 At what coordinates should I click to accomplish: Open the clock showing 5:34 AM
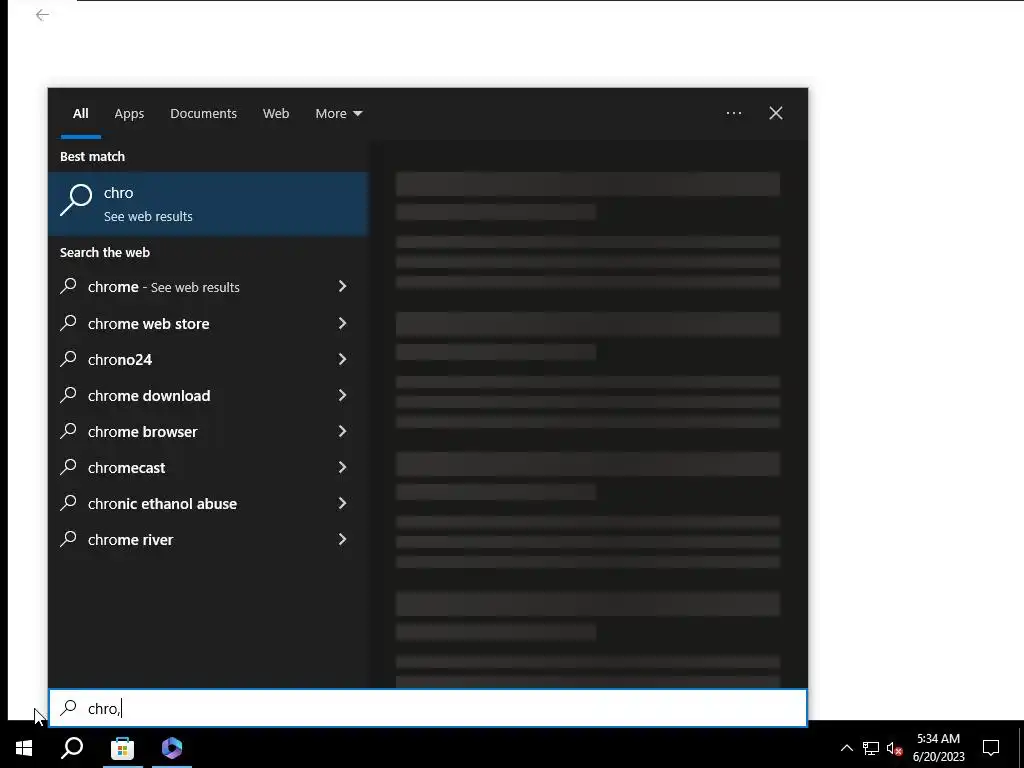pos(938,748)
